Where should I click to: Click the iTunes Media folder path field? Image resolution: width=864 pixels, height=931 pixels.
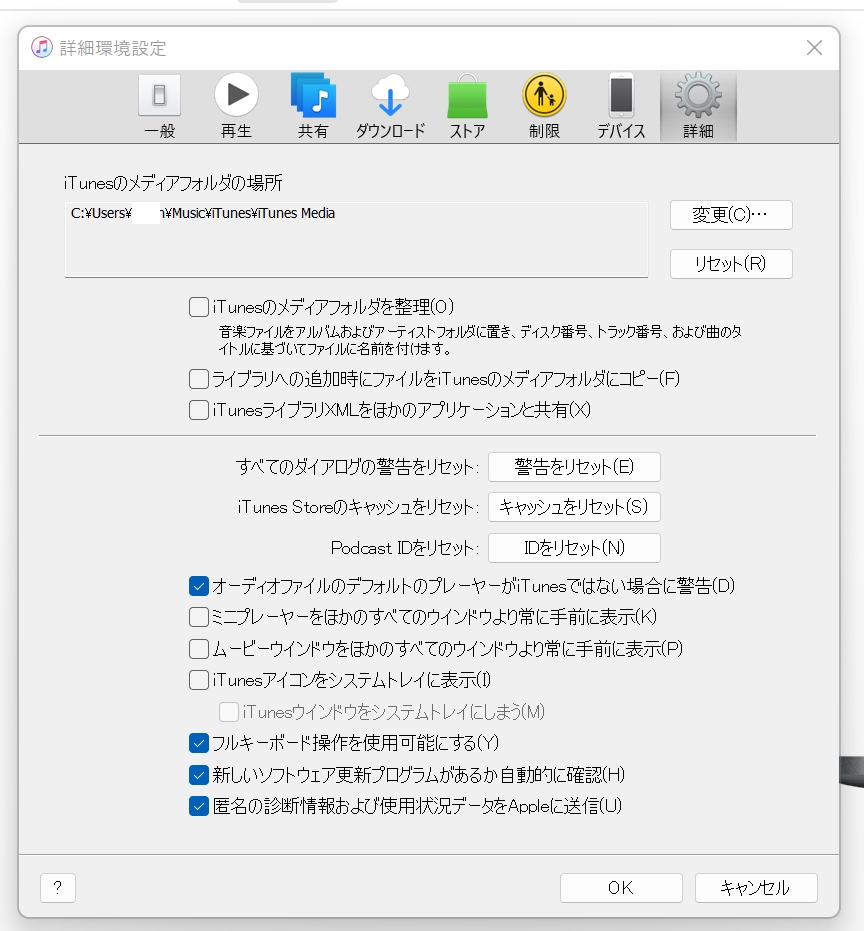tap(356, 239)
